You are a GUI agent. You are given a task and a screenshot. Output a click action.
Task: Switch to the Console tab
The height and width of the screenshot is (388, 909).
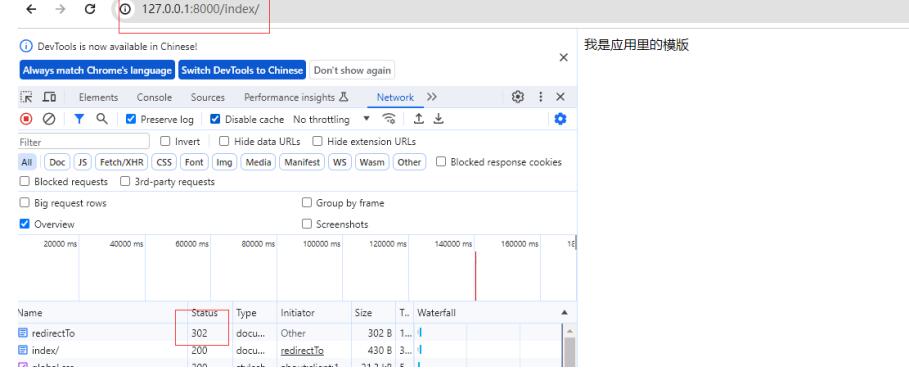tap(154, 97)
